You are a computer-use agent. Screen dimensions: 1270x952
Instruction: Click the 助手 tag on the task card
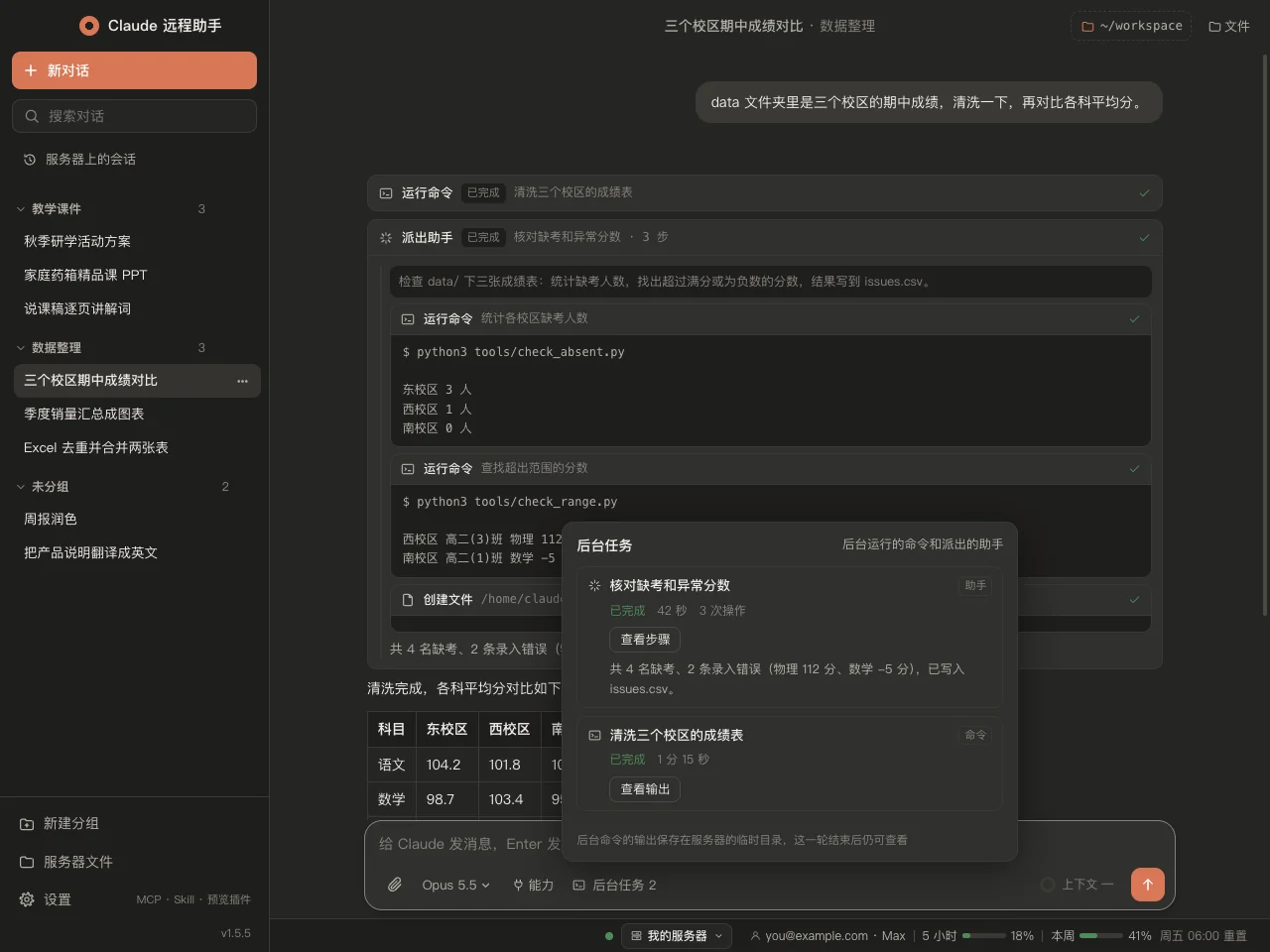pyautogui.click(x=975, y=585)
